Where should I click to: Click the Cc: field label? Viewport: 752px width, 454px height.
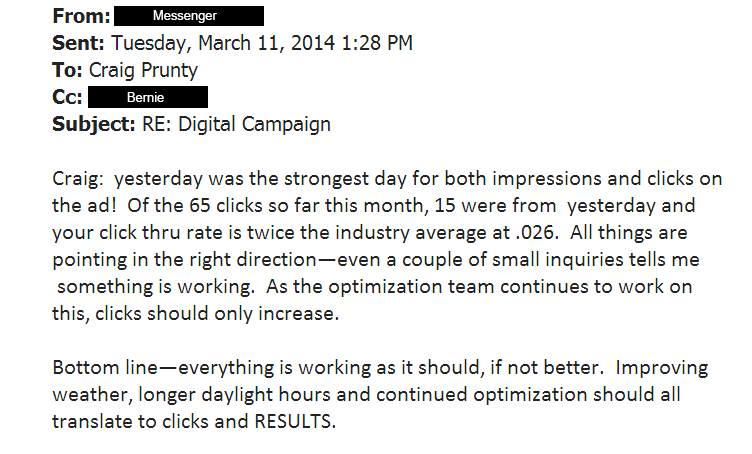pyautogui.click(x=67, y=97)
